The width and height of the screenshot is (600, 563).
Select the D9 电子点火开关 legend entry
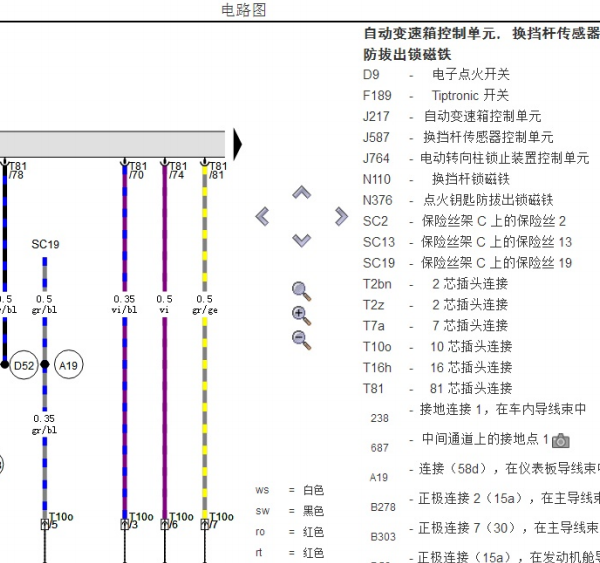tap(436, 74)
